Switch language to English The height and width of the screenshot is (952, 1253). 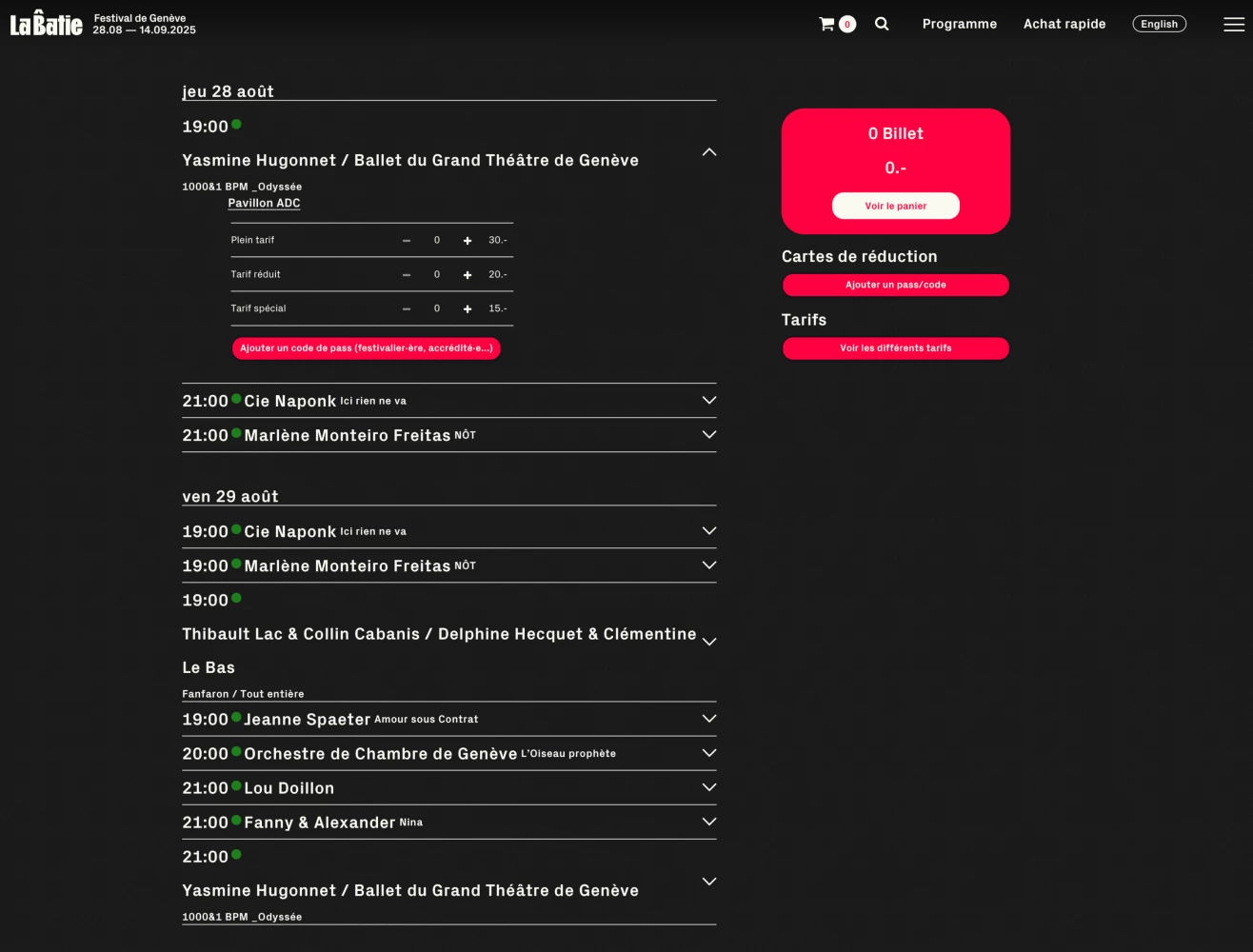1159,24
